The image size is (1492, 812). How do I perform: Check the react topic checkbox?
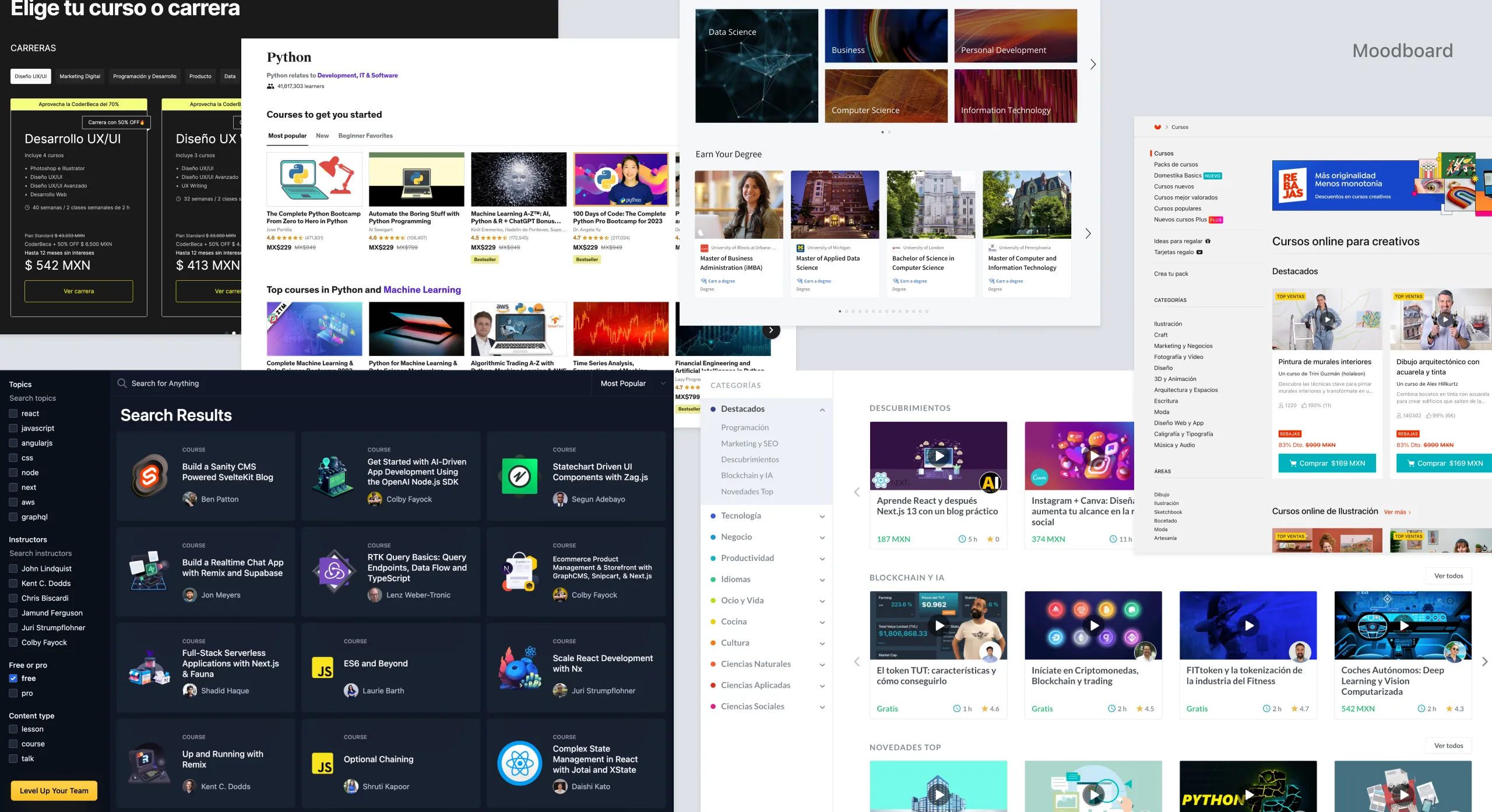(13, 414)
